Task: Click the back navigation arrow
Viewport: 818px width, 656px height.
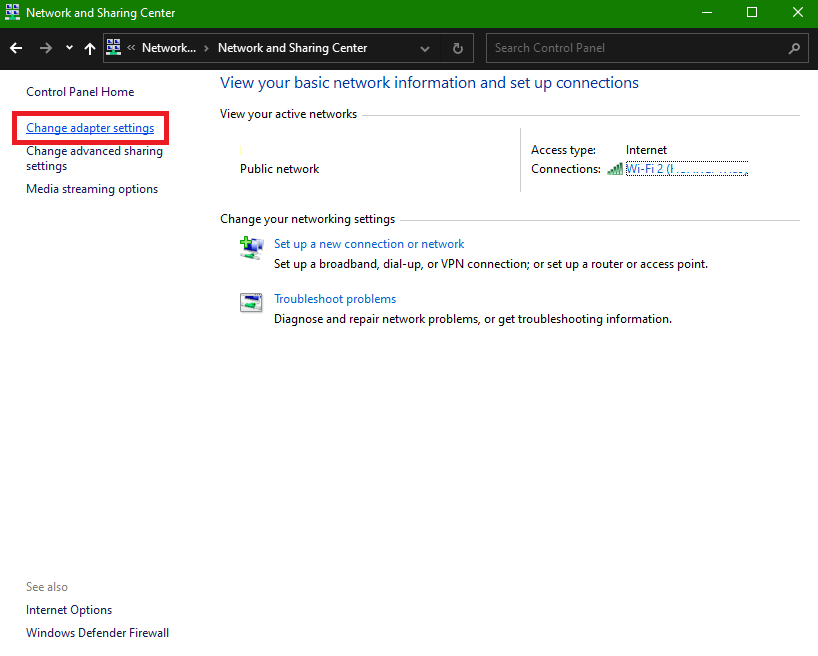Action: click(15, 47)
